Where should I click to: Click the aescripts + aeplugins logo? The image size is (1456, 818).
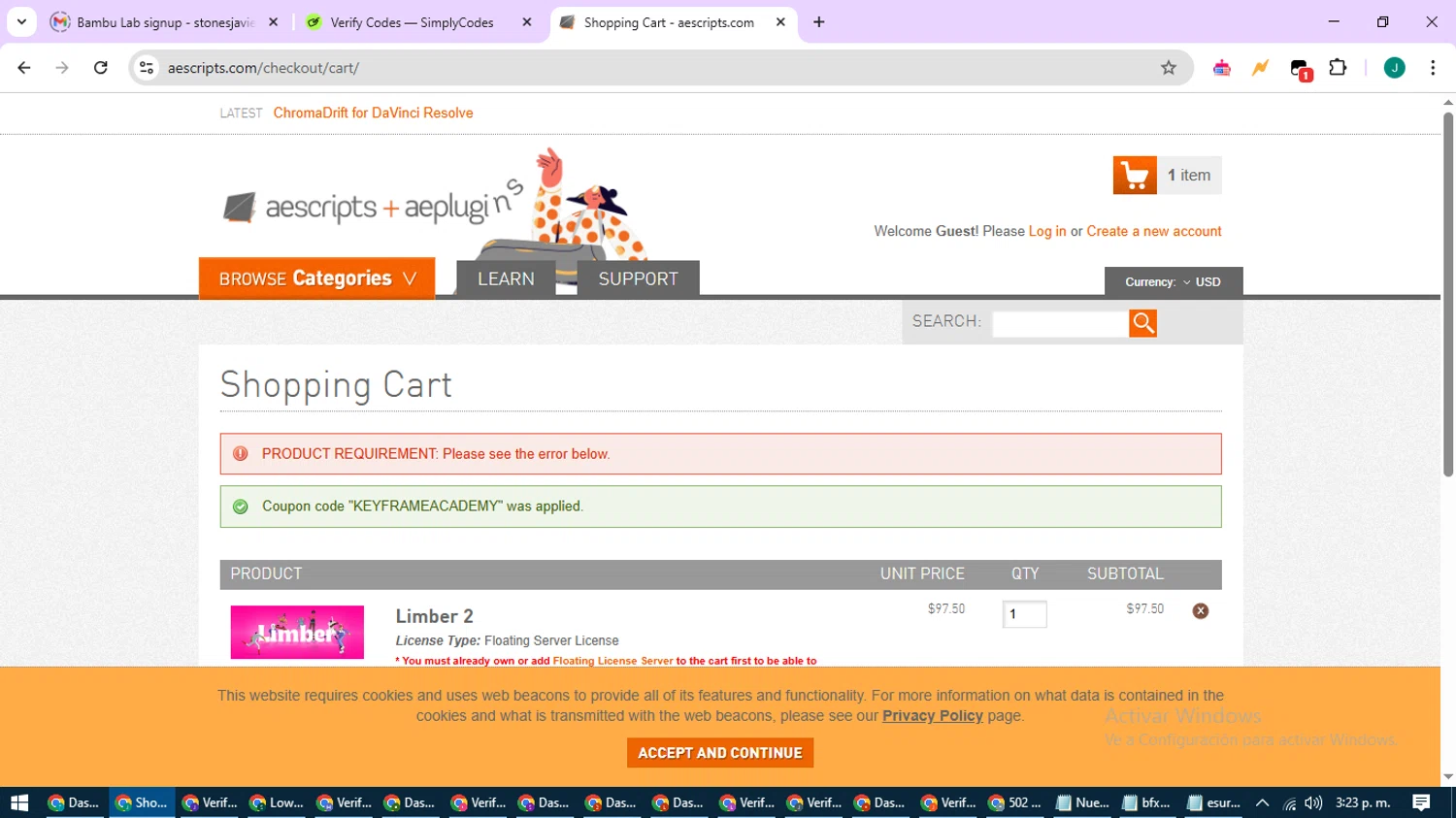coord(374,206)
